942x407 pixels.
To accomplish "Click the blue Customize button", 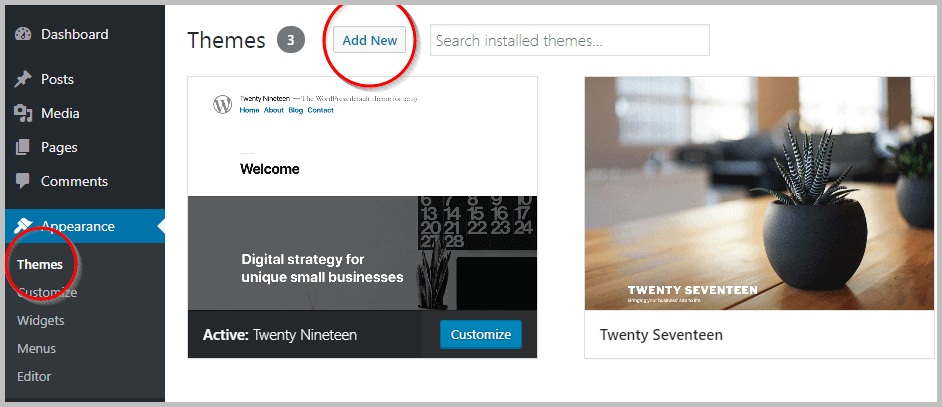I will 480,334.
